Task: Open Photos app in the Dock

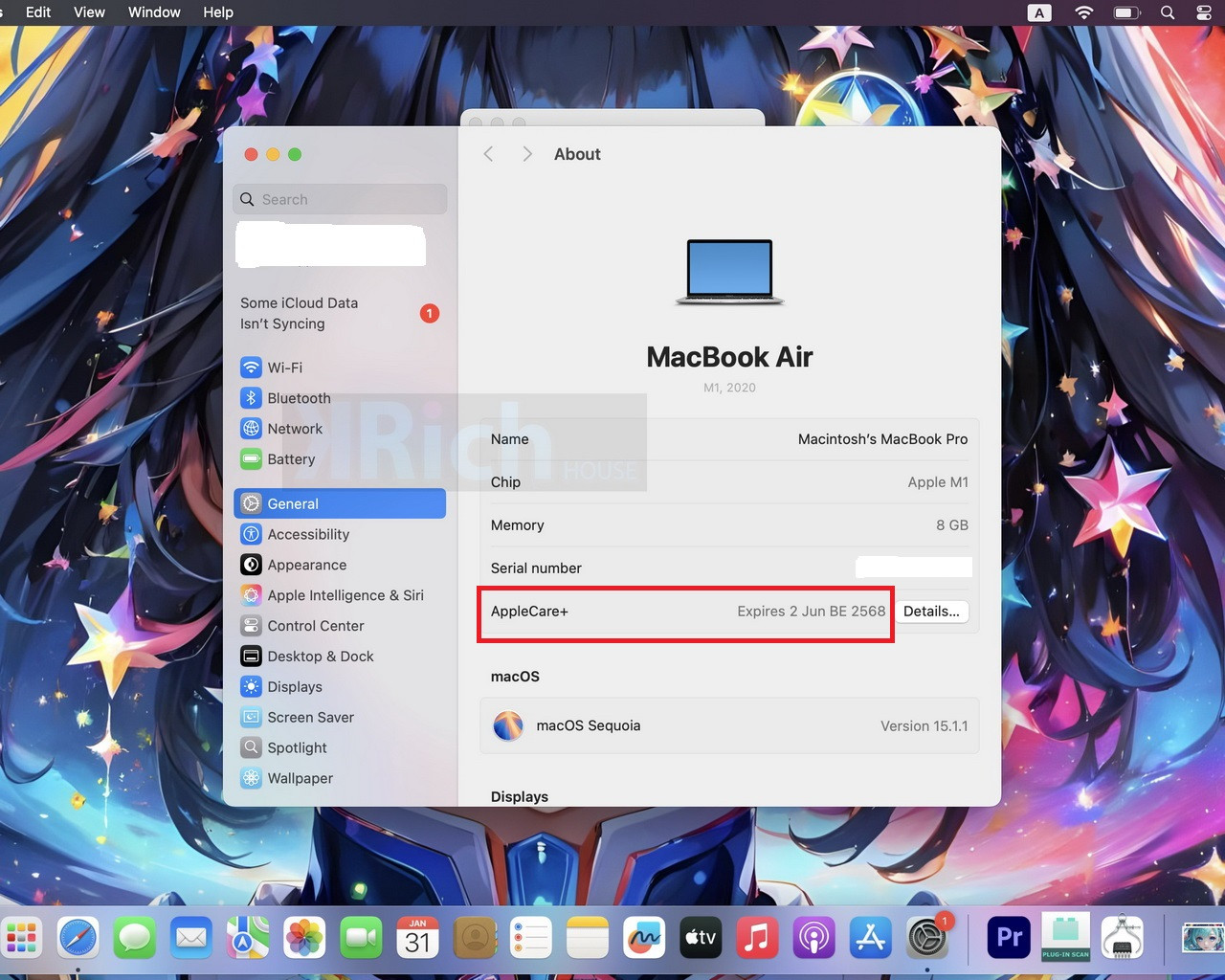Action: pos(304,938)
